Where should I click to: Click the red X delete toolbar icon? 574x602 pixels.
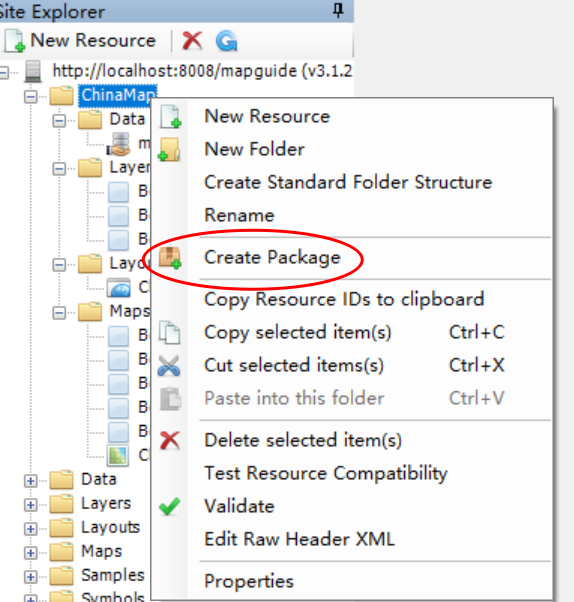pyautogui.click(x=192, y=41)
